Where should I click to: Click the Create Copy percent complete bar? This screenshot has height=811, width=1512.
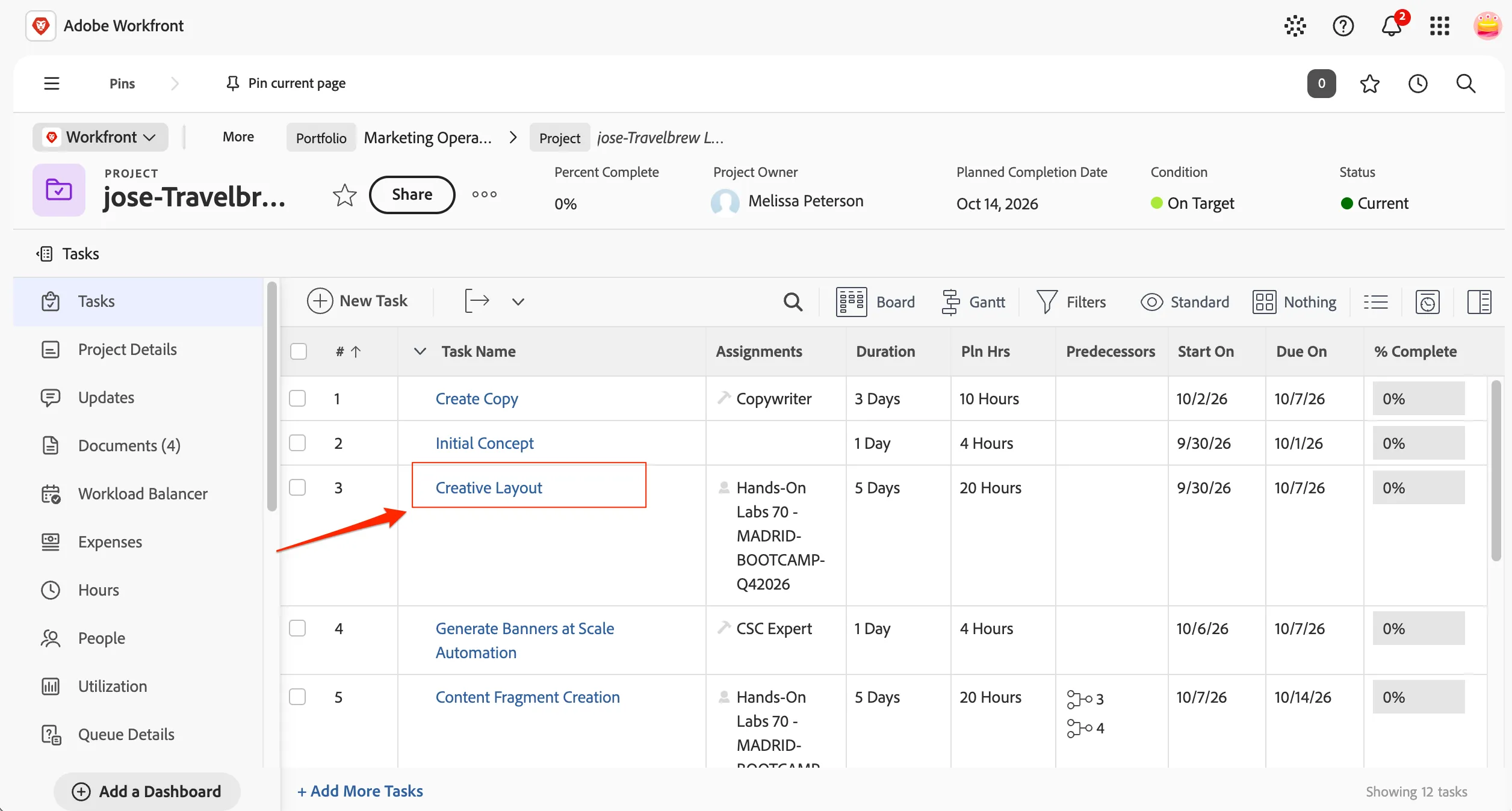click(x=1418, y=398)
